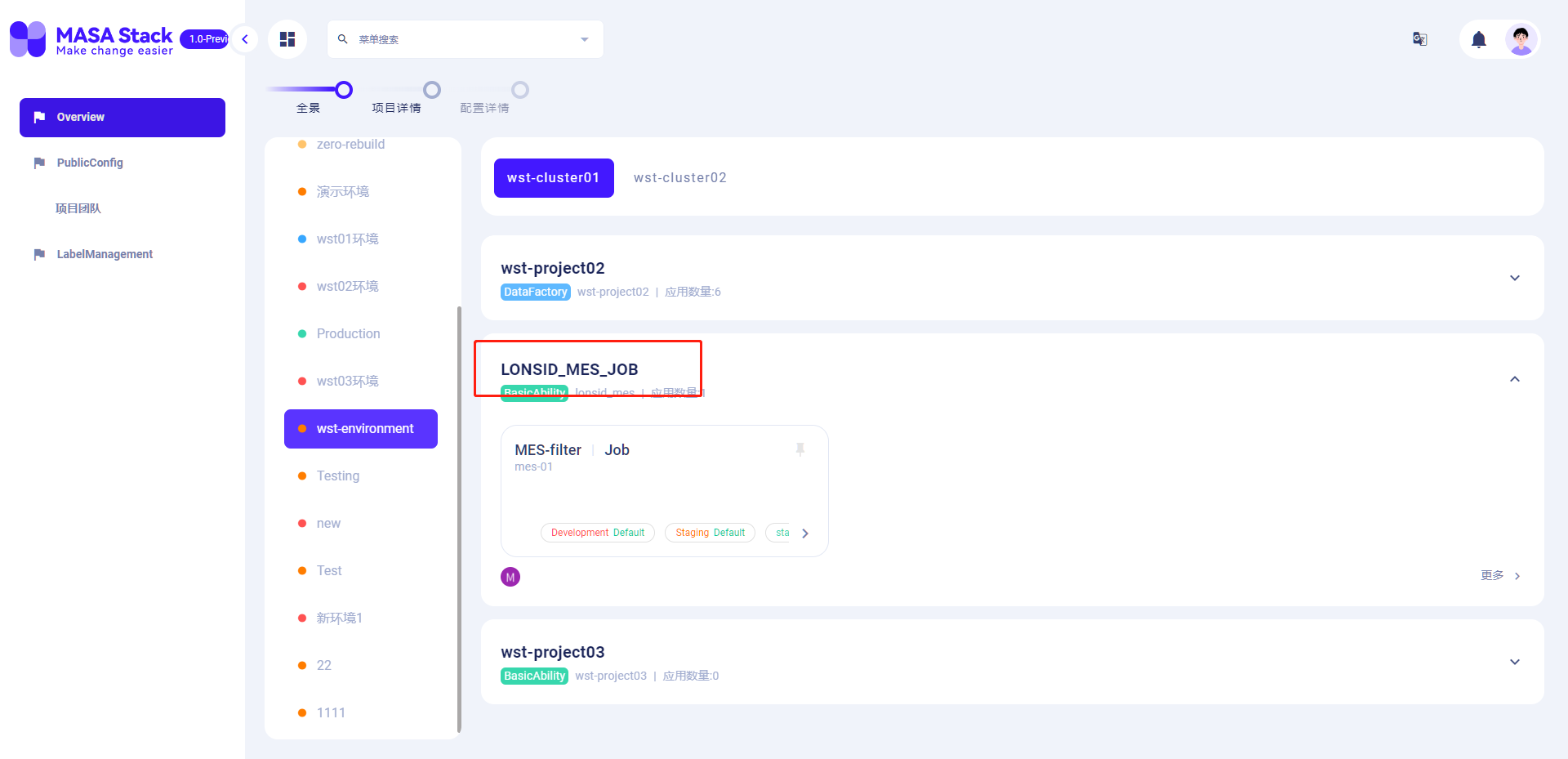1568x759 pixels.
Task: Select the 新环境1 environment
Action: 361,618
